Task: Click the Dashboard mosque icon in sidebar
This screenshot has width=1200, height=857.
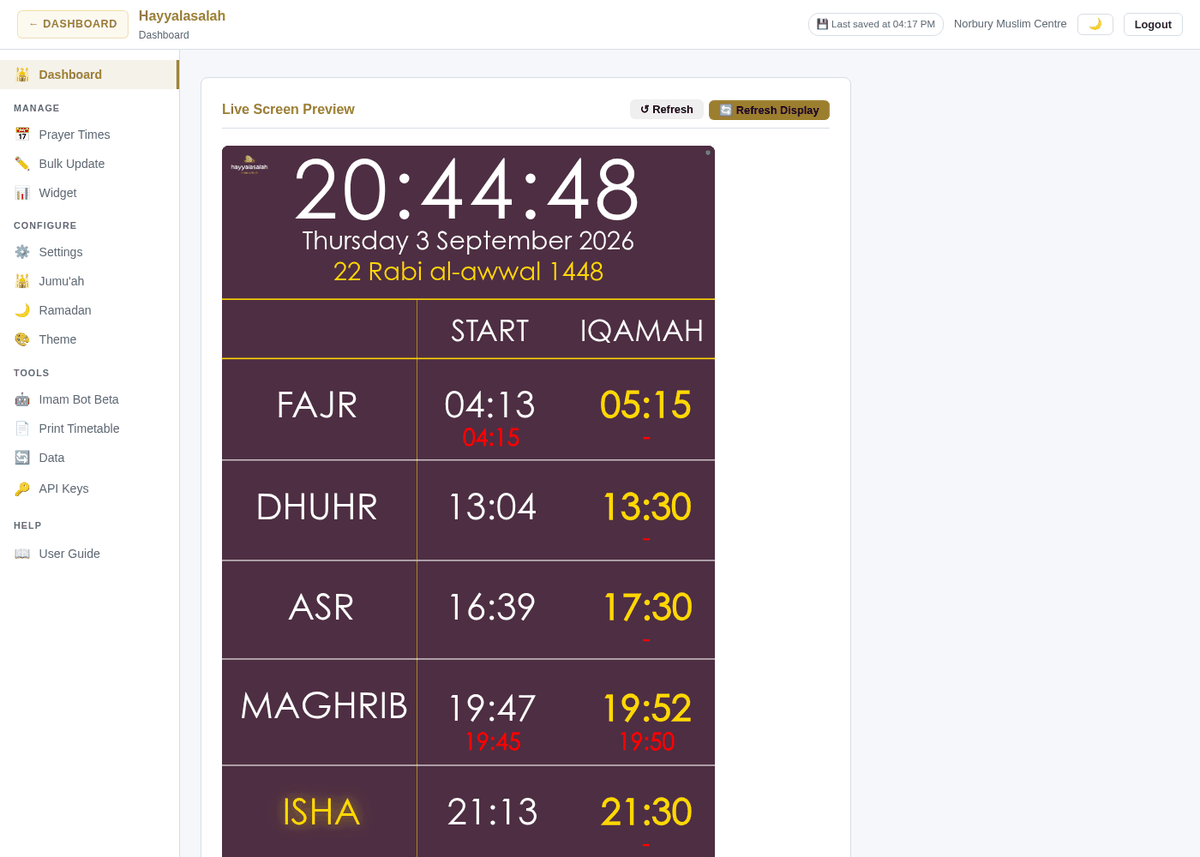Action: click(x=22, y=74)
